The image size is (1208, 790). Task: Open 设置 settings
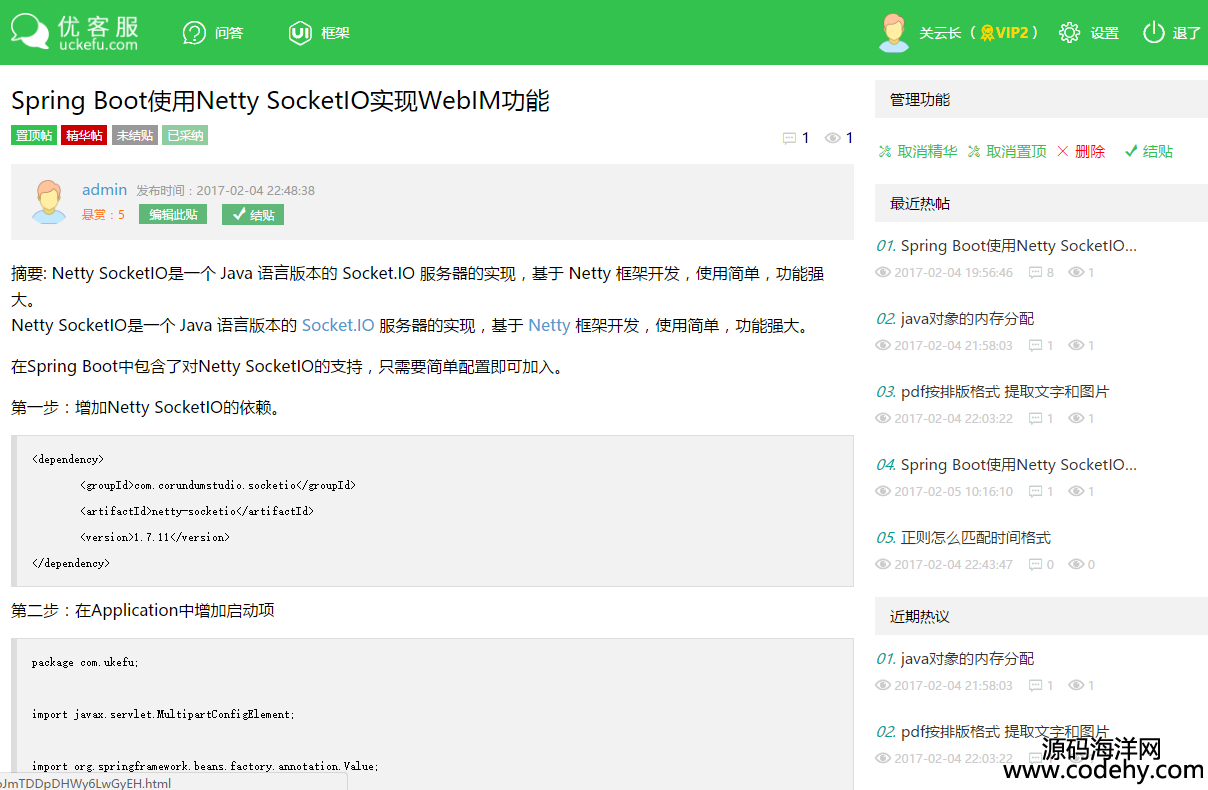click(x=1105, y=33)
